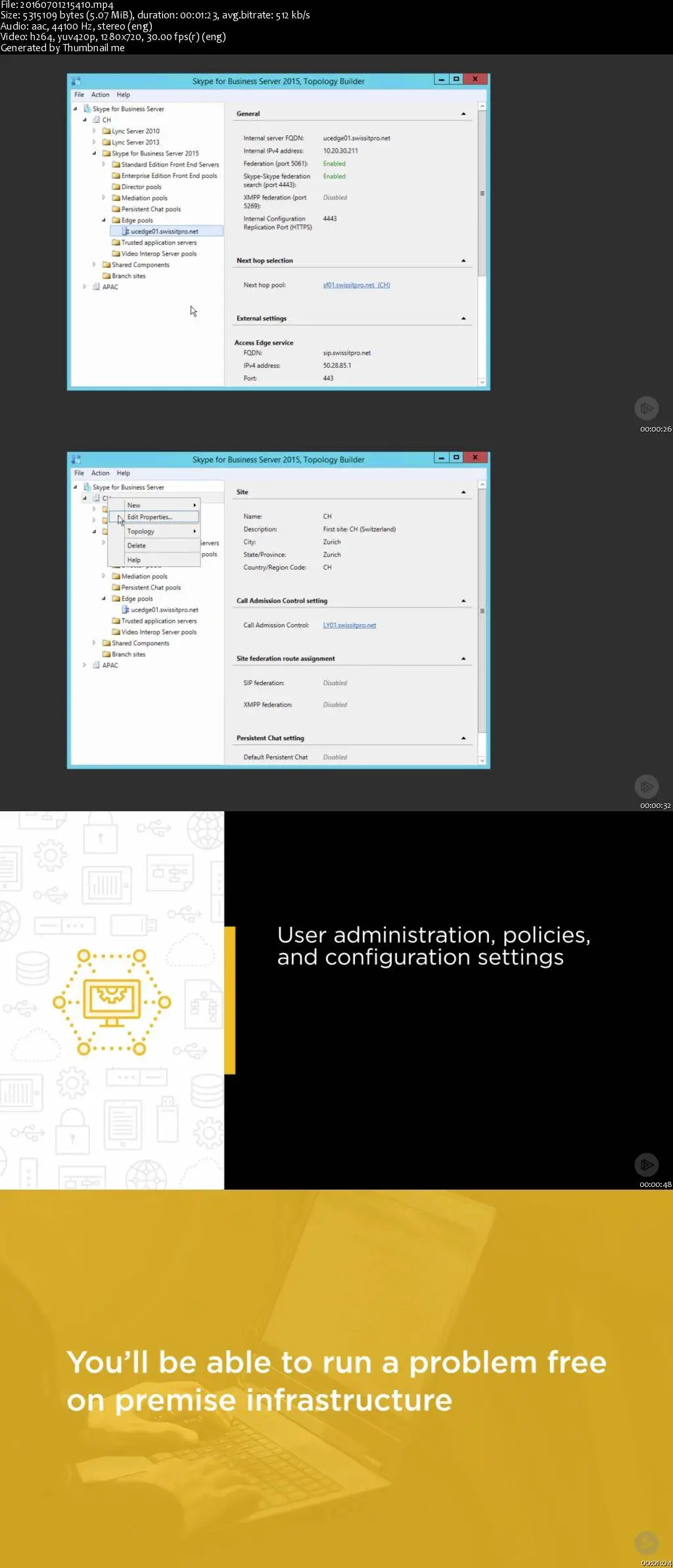Click the Skype for Business Server root icon in the General-details window
Image resolution: width=673 pixels, height=1568 pixels.
(87, 109)
